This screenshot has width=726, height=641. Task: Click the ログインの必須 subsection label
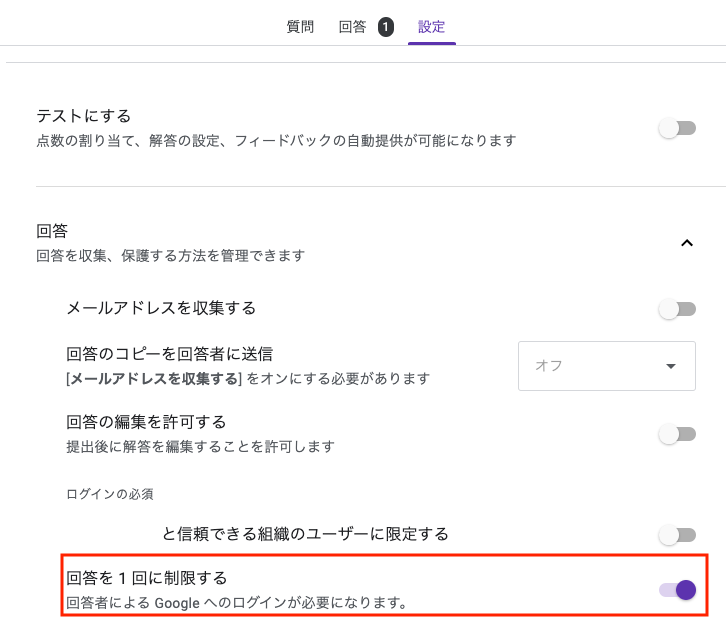tap(110, 494)
